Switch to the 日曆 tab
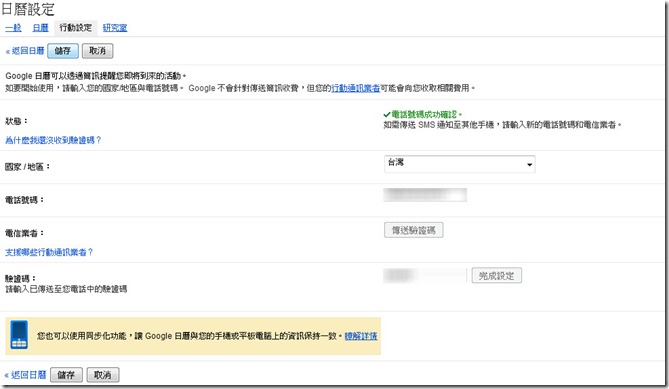This screenshot has height=389, width=669. point(41,28)
